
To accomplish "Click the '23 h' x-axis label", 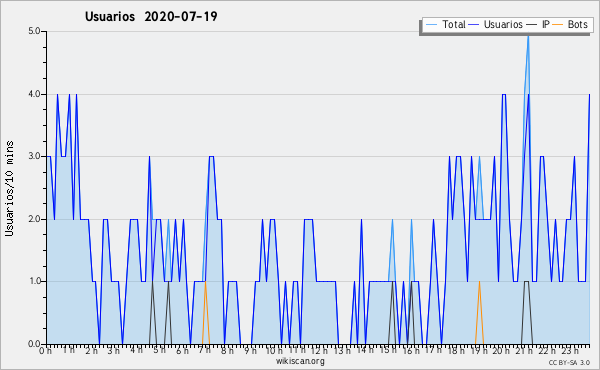I will tap(569, 351).
